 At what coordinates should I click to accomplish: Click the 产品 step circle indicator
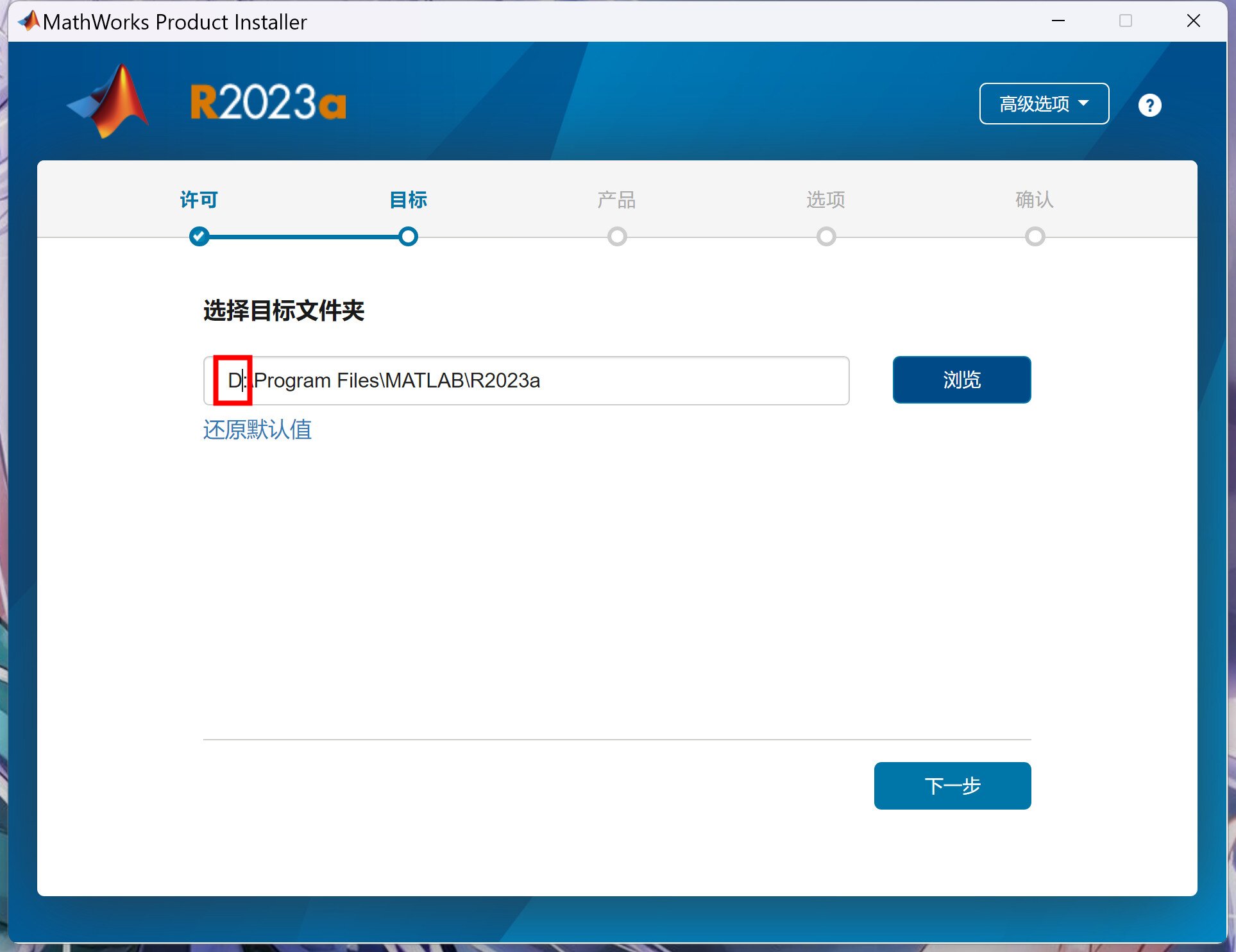pyautogui.click(x=617, y=236)
